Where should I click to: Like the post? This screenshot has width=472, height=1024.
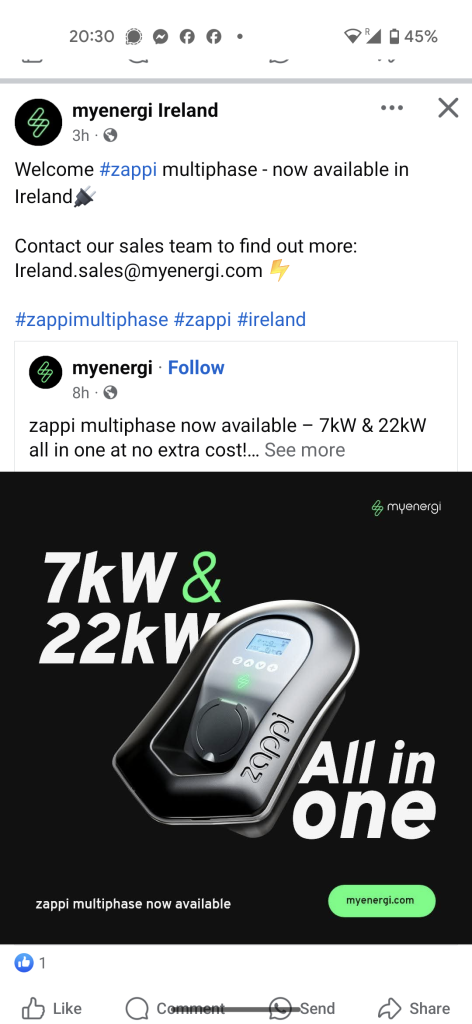coord(52,1008)
